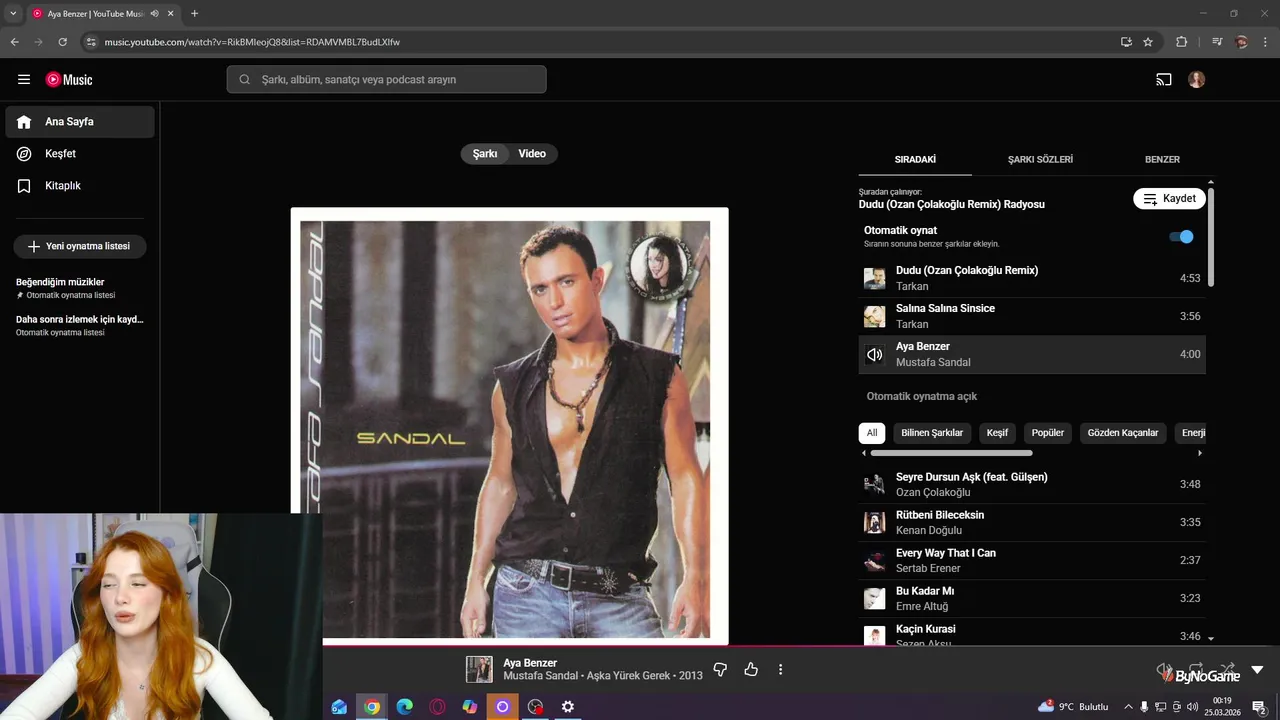Open Chrome tab search dropdown
The image size is (1280, 720).
[x=13, y=14]
